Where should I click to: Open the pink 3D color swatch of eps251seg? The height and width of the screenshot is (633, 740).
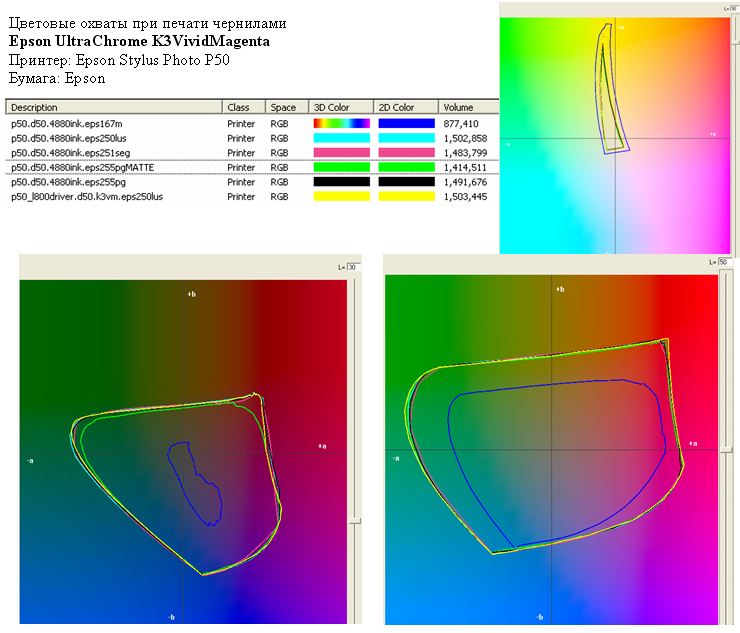point(342,153)
